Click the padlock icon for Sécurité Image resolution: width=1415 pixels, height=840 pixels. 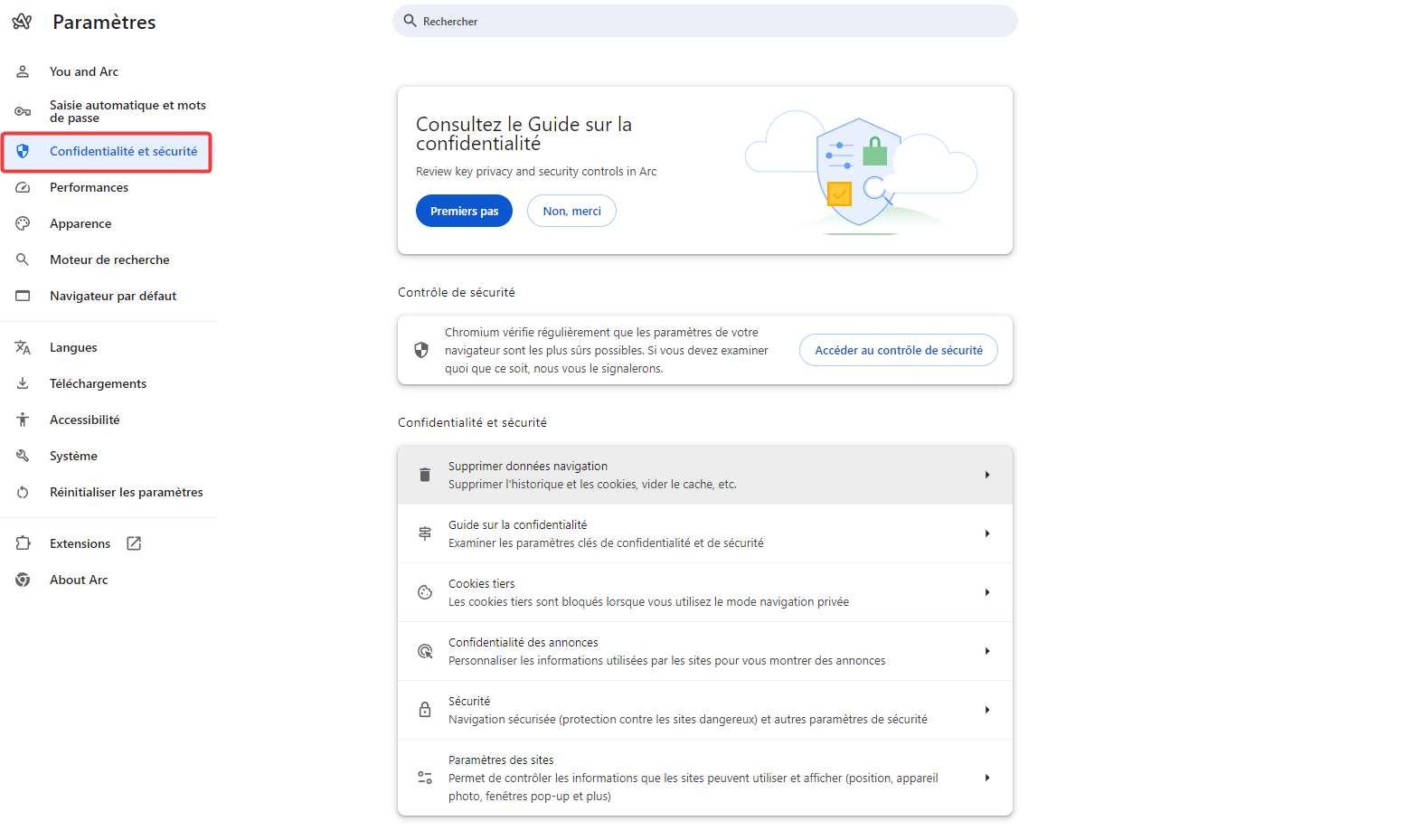pyautogui.click(x=425, y=710)
